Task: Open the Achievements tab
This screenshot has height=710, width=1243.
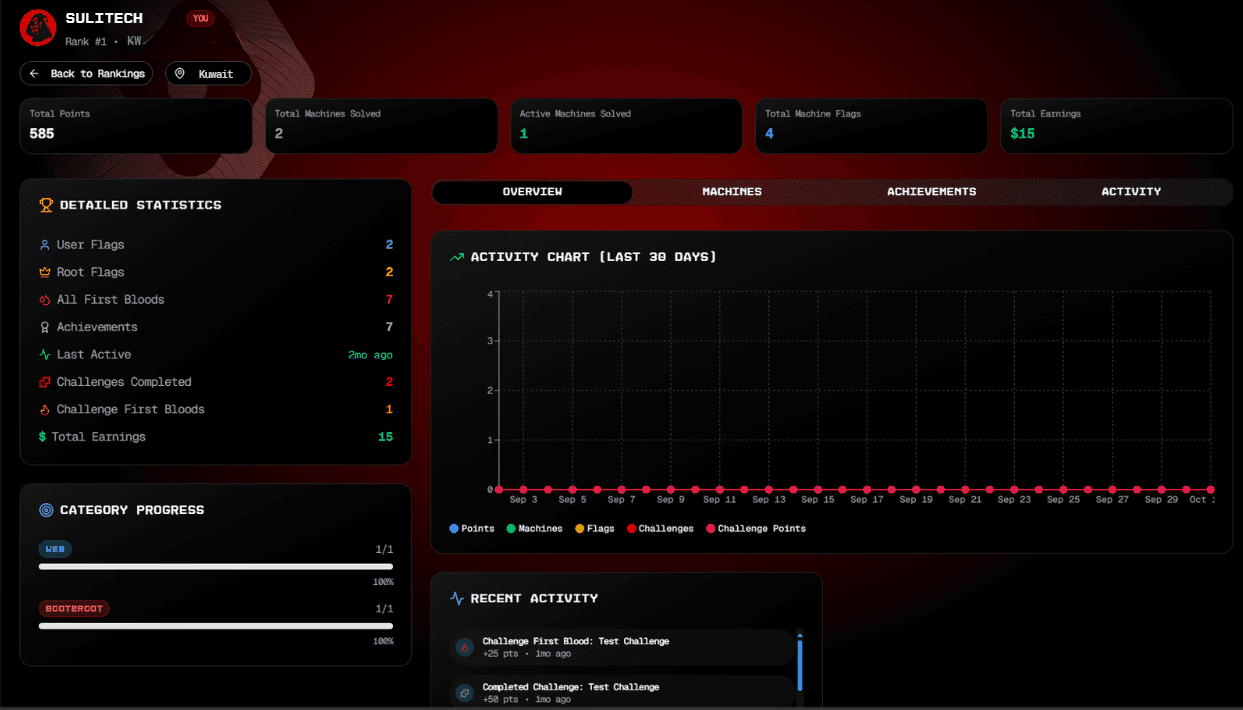Action: (932, 192)
